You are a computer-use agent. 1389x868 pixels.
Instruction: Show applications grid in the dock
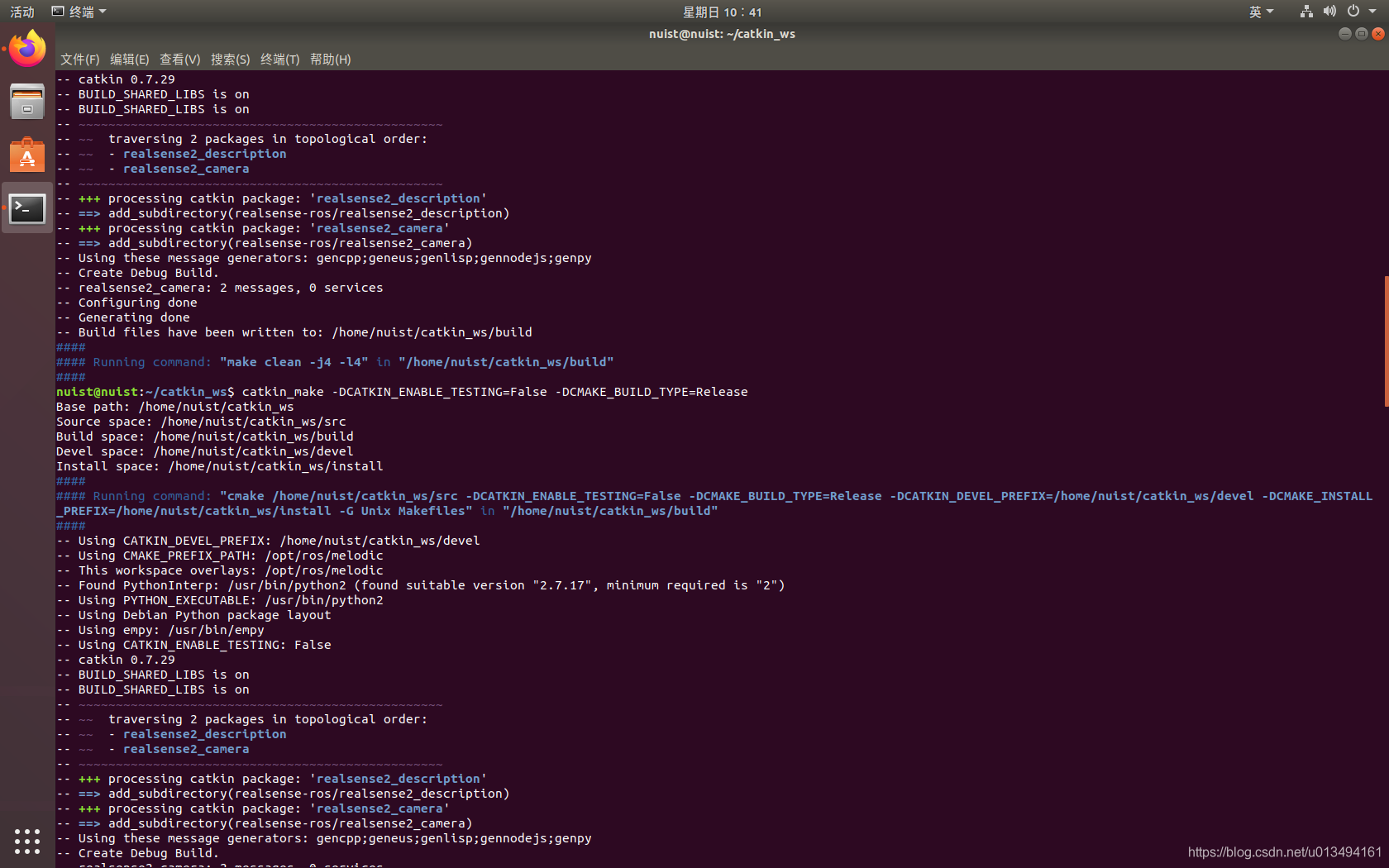[x=27, y=842]
